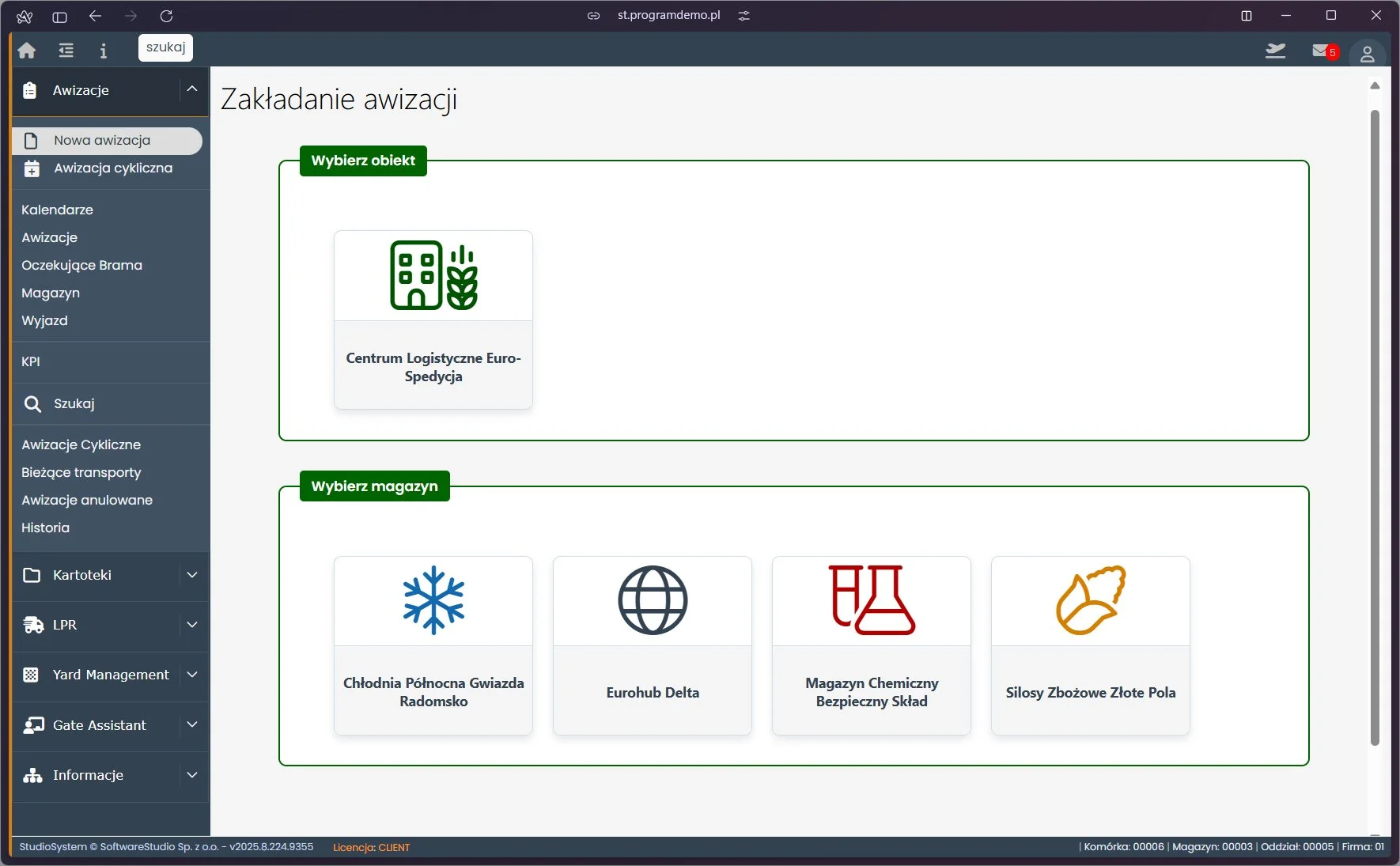
Task: Select Centrum Logistyczne Euro-Spedycja object
Action: point(433,320)
